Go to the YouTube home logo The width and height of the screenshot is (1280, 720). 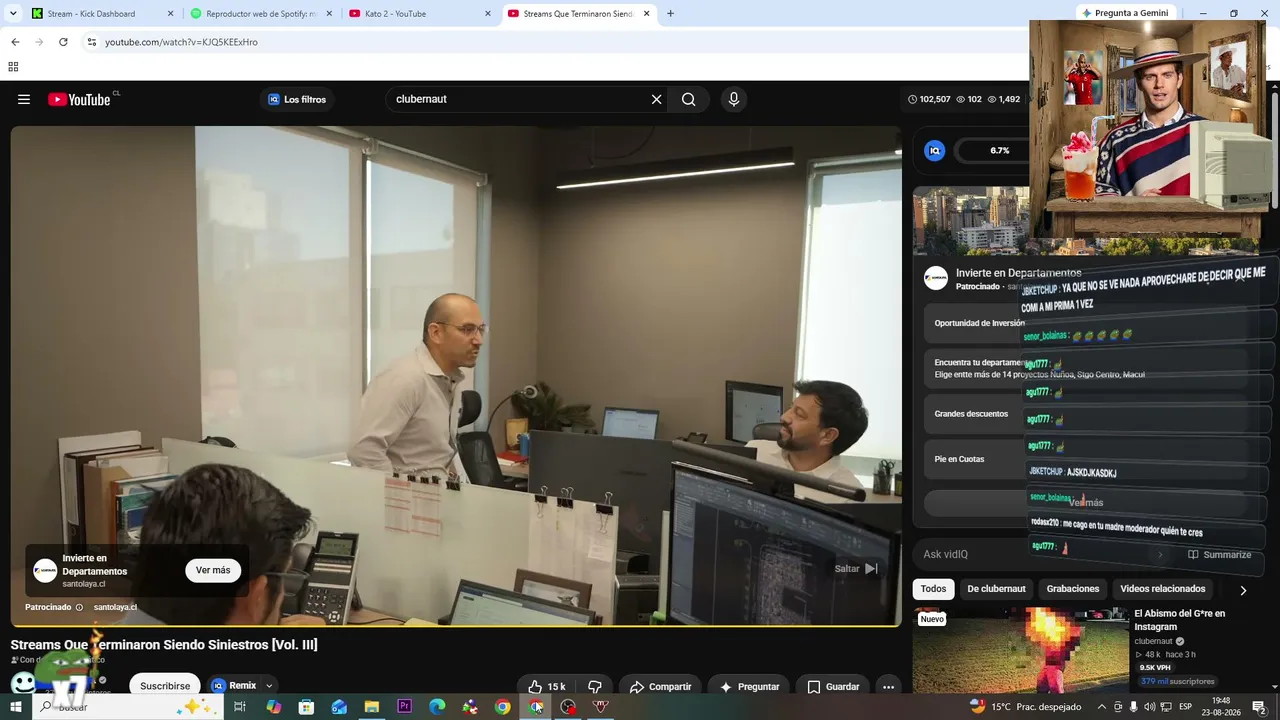pos(80,99)
